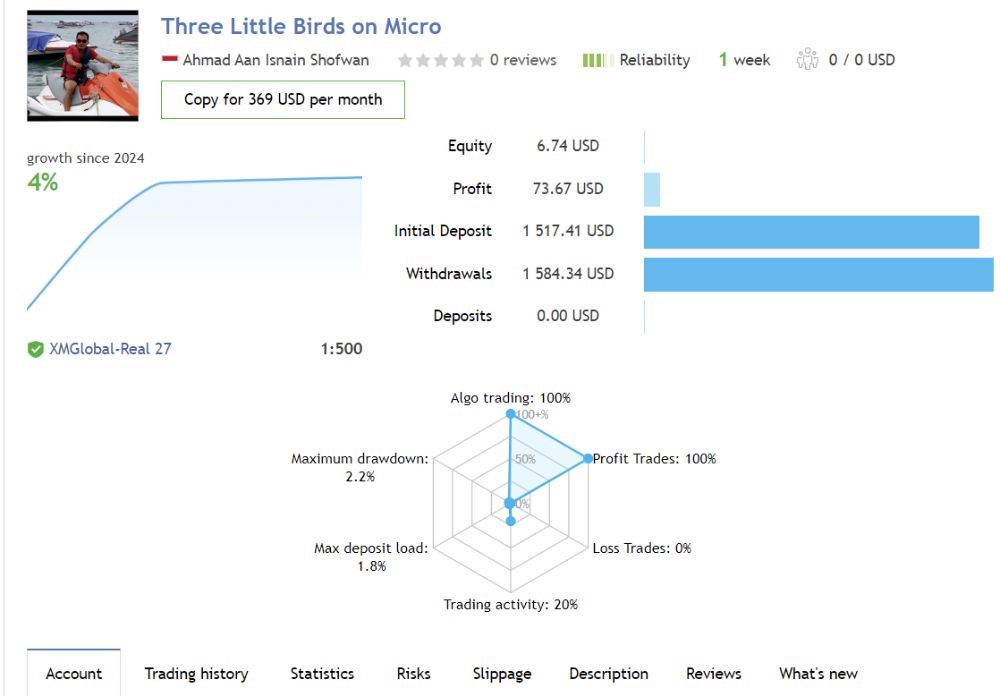Click Copy for 369 USD per month
The height and width of the screenshot is (696, 1000).
283,100
